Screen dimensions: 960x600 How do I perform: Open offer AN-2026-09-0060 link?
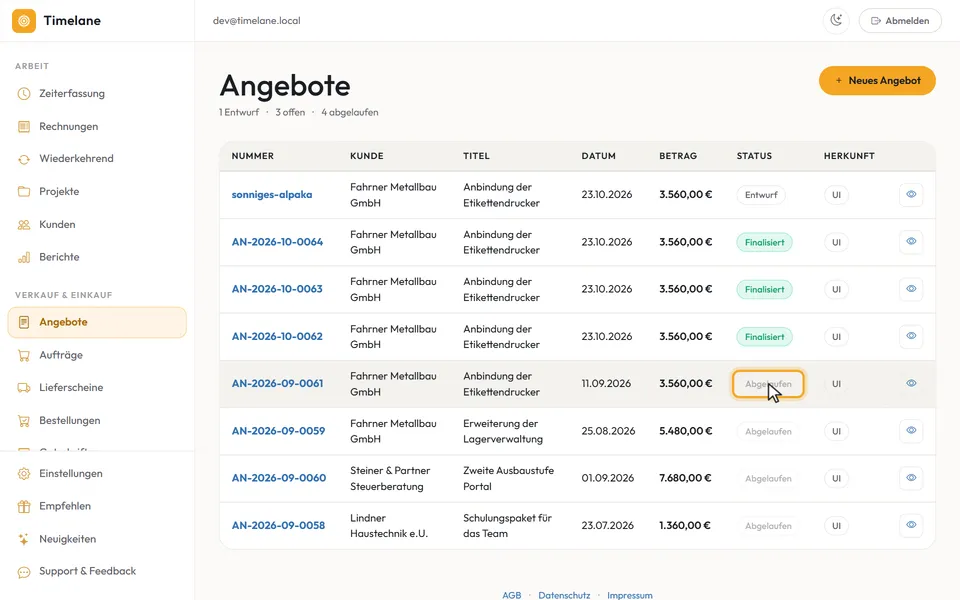279,478
